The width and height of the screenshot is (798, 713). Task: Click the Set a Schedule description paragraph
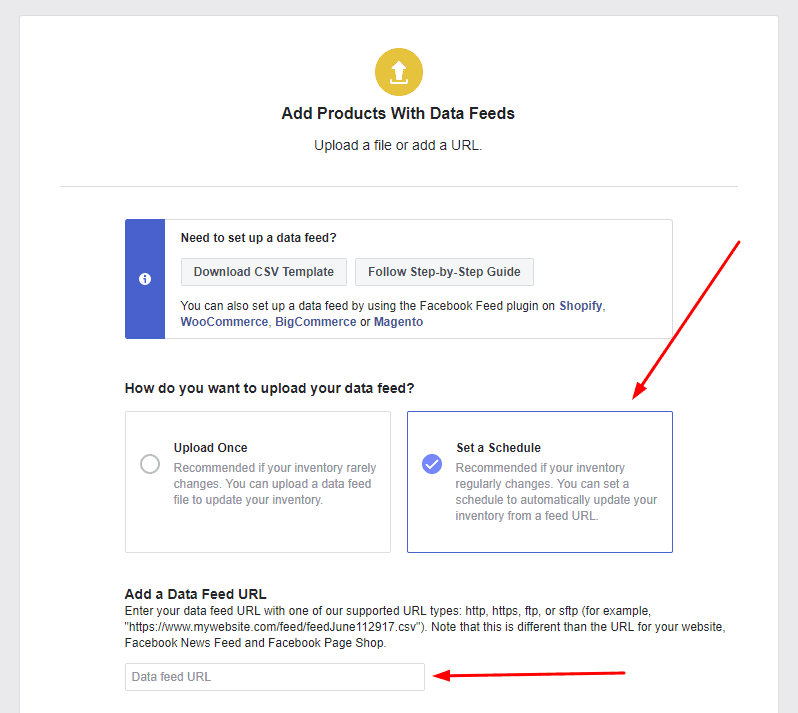click(x=556, y=491)
